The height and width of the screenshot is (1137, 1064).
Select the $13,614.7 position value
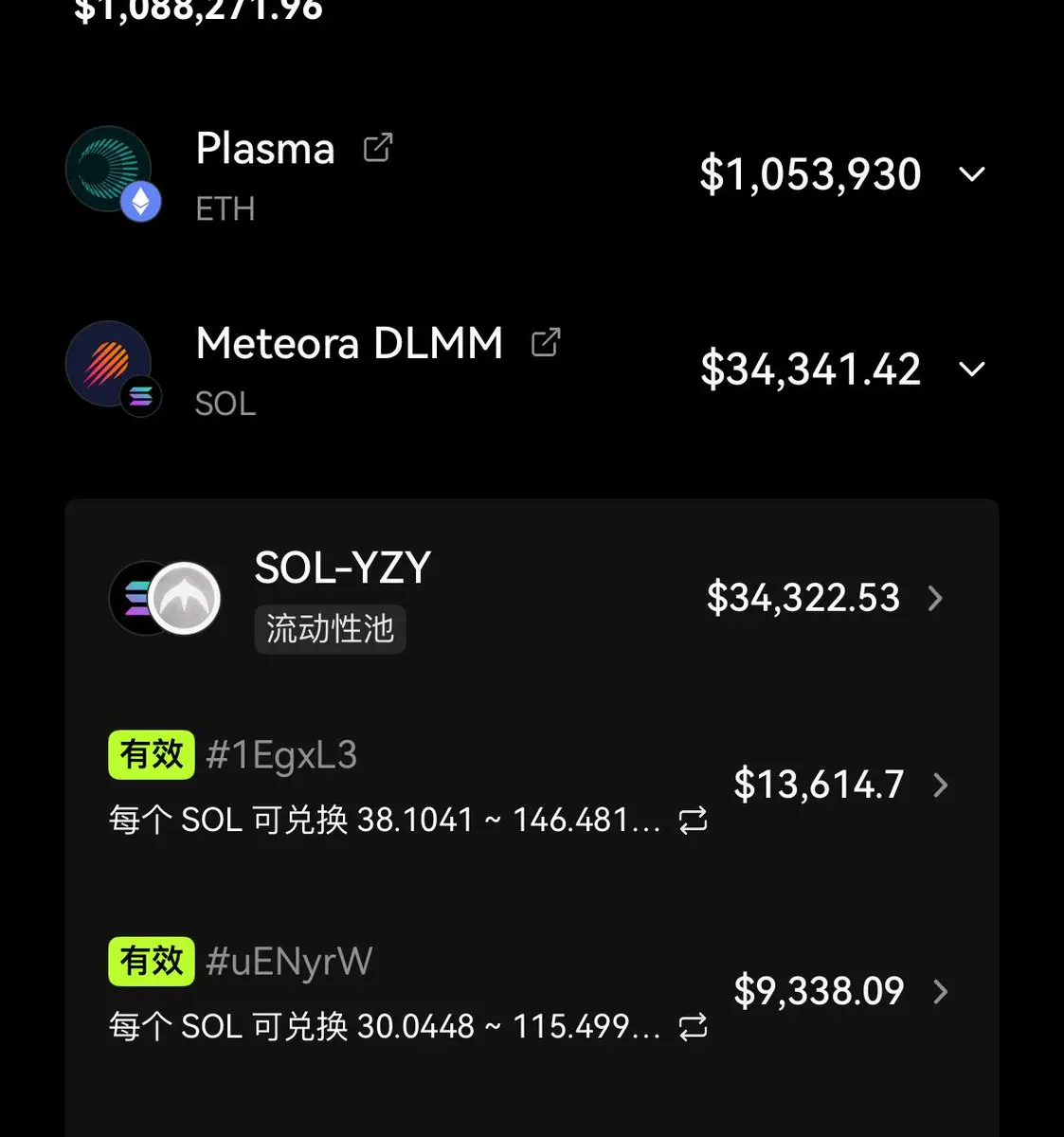click(819, 785)
